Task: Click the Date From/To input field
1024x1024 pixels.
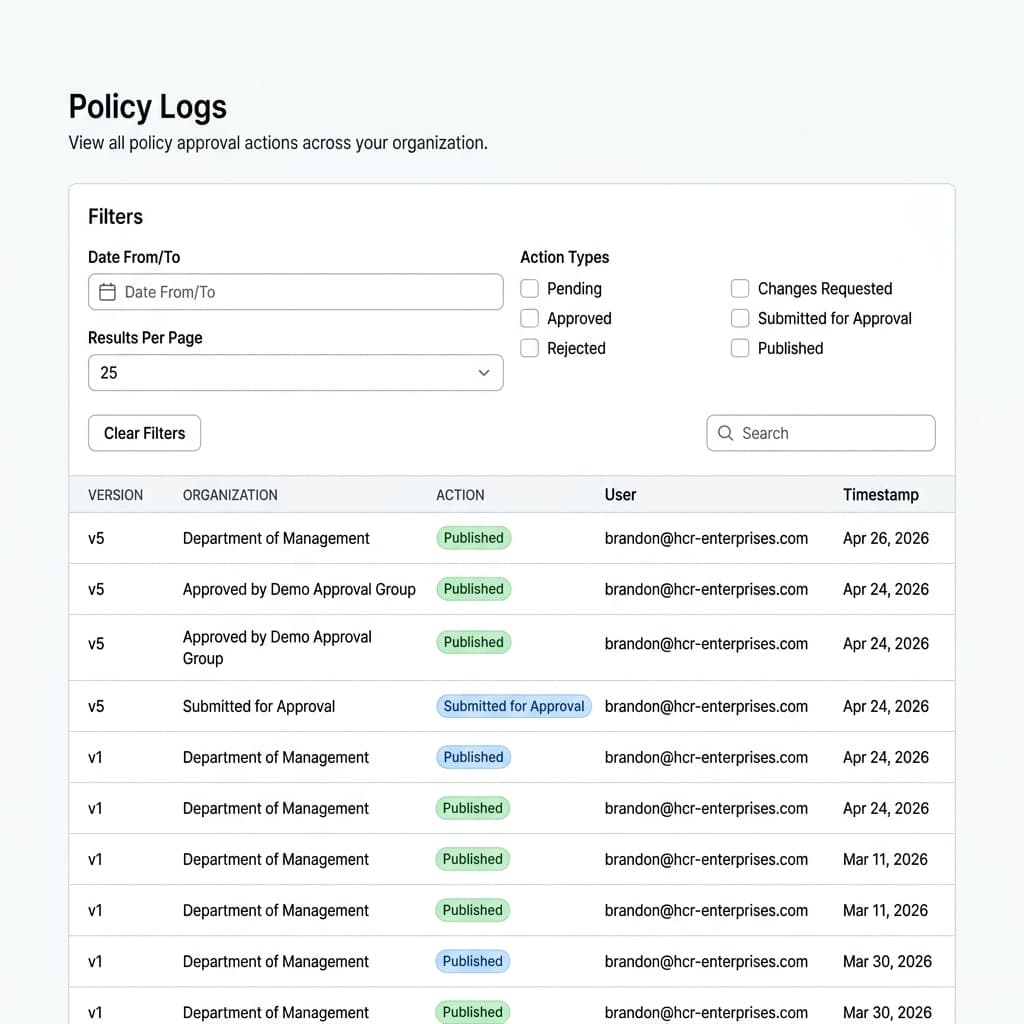Action: tap(295, 292)
